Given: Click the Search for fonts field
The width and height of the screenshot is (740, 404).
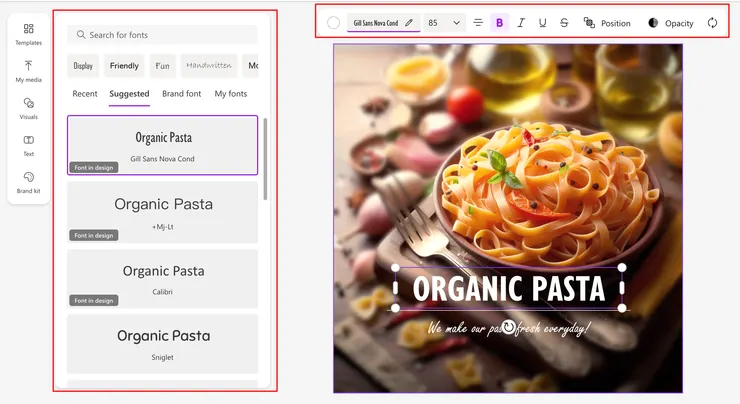Looking at the screenshot, I should tap(162, 34).
